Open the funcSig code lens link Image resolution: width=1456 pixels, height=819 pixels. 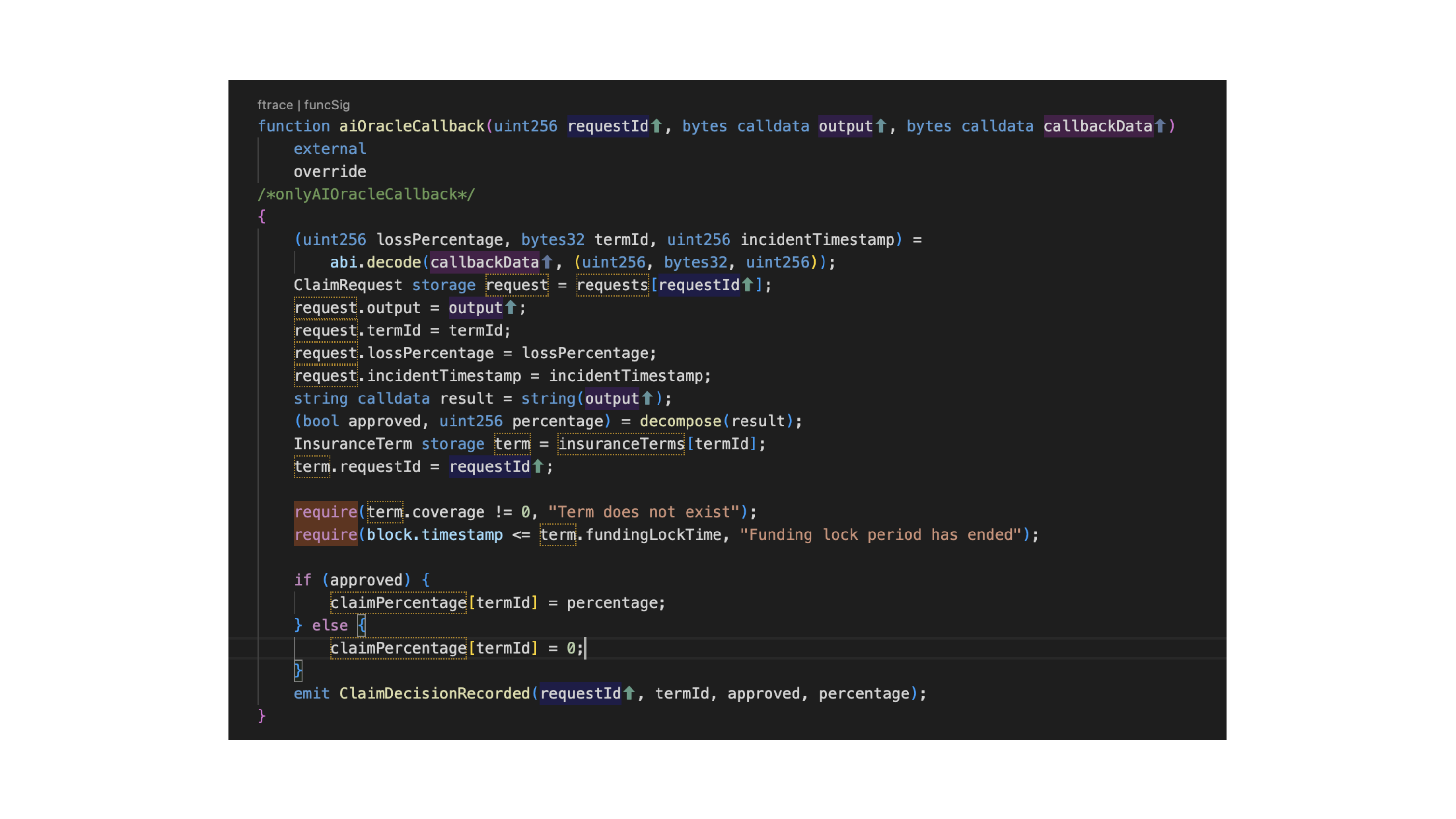point(327,105)
